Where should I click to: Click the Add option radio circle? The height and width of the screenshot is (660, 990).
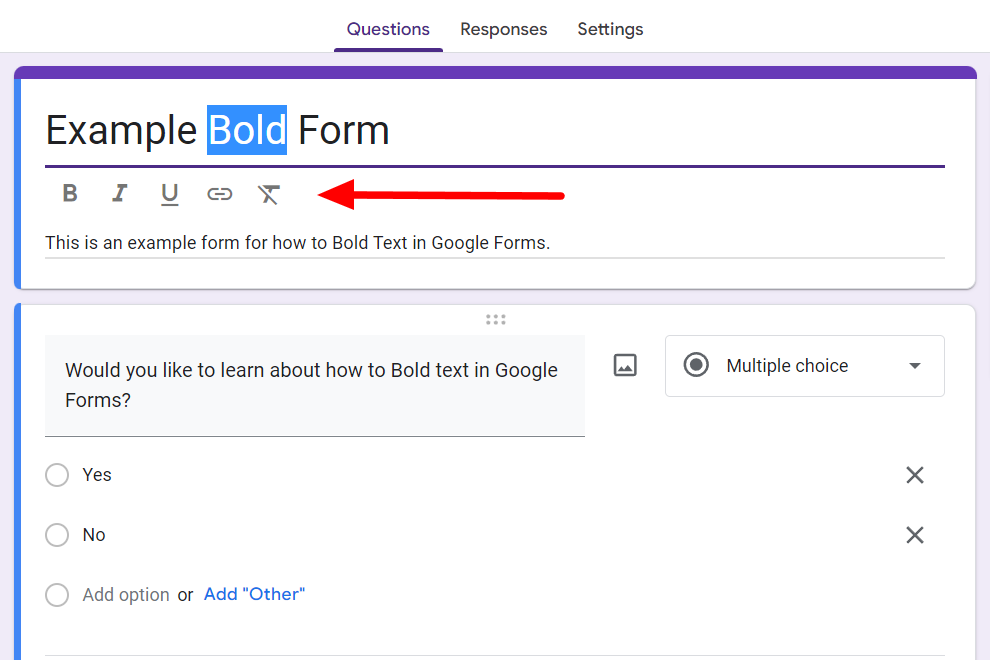tap(57, 594)
